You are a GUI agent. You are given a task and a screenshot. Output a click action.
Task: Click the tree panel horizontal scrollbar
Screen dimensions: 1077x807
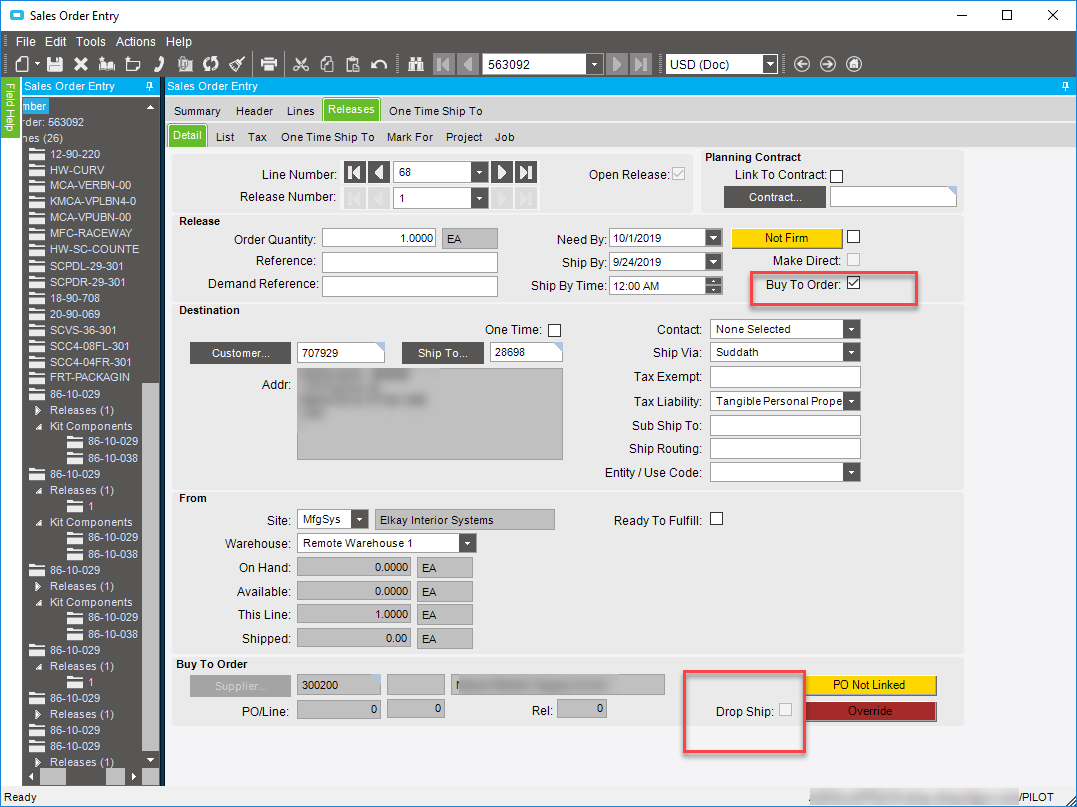coord(82,776)
